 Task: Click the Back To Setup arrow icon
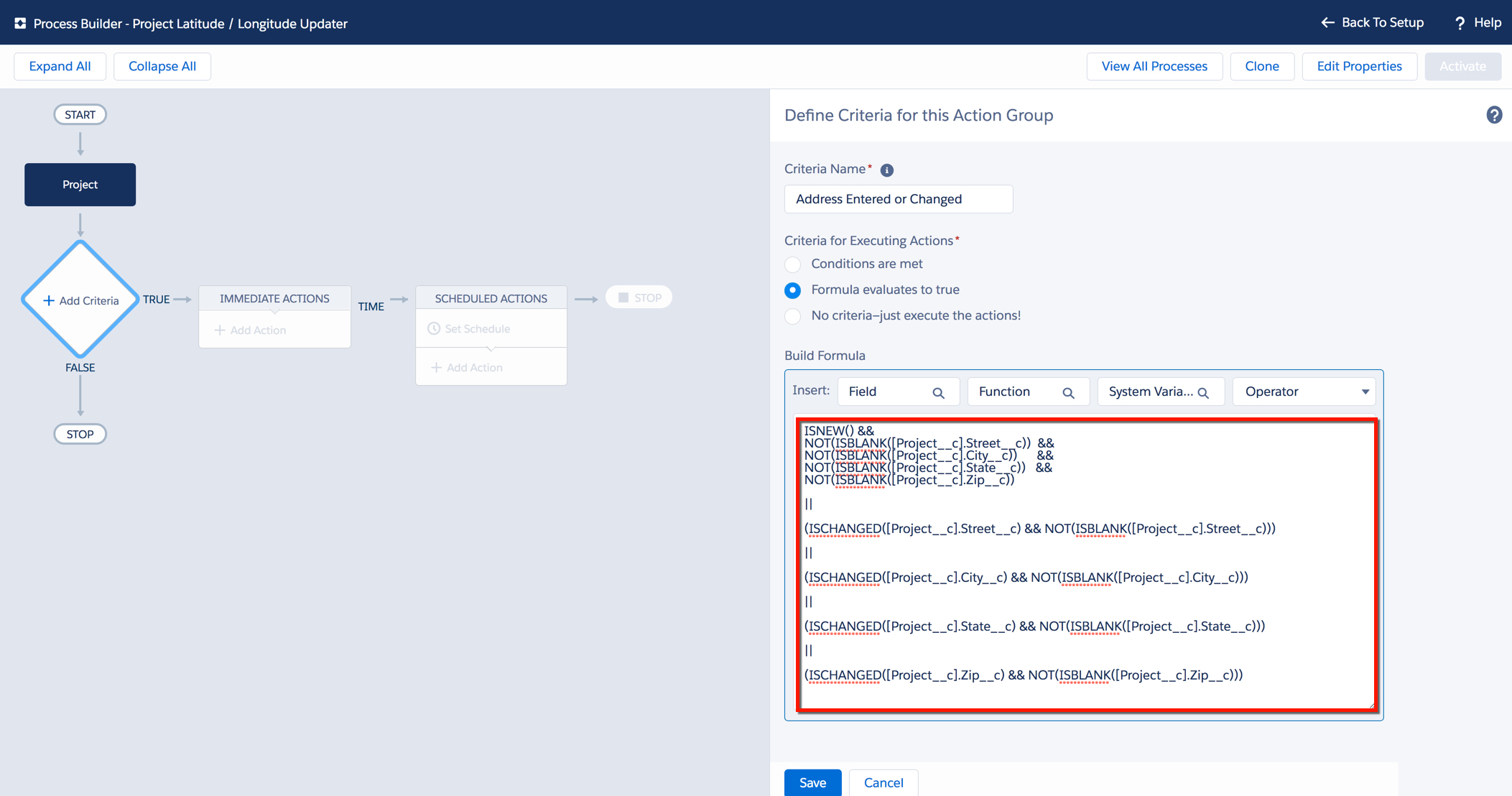pos(1327,23)
